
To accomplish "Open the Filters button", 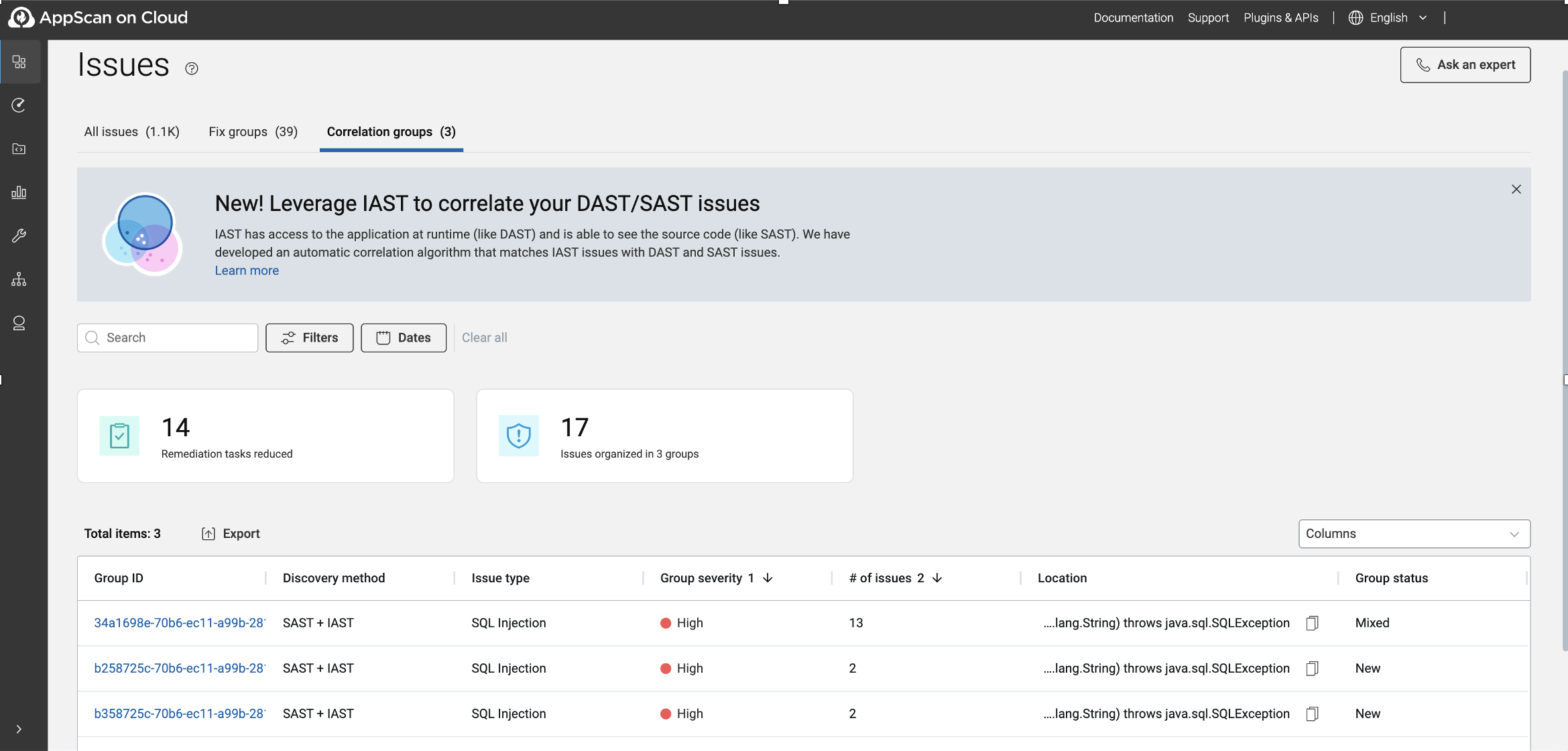I will pyautogui.click(x=309, y=338).
